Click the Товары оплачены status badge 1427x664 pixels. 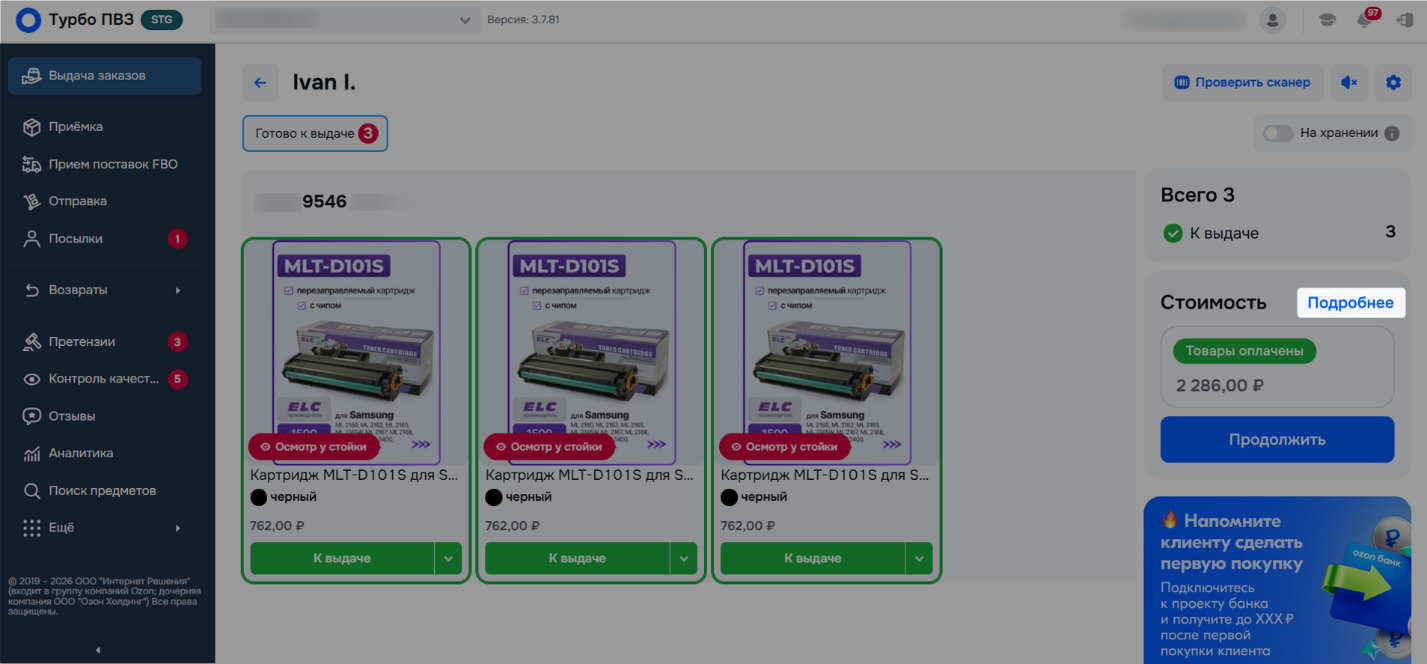(1244, 351)
